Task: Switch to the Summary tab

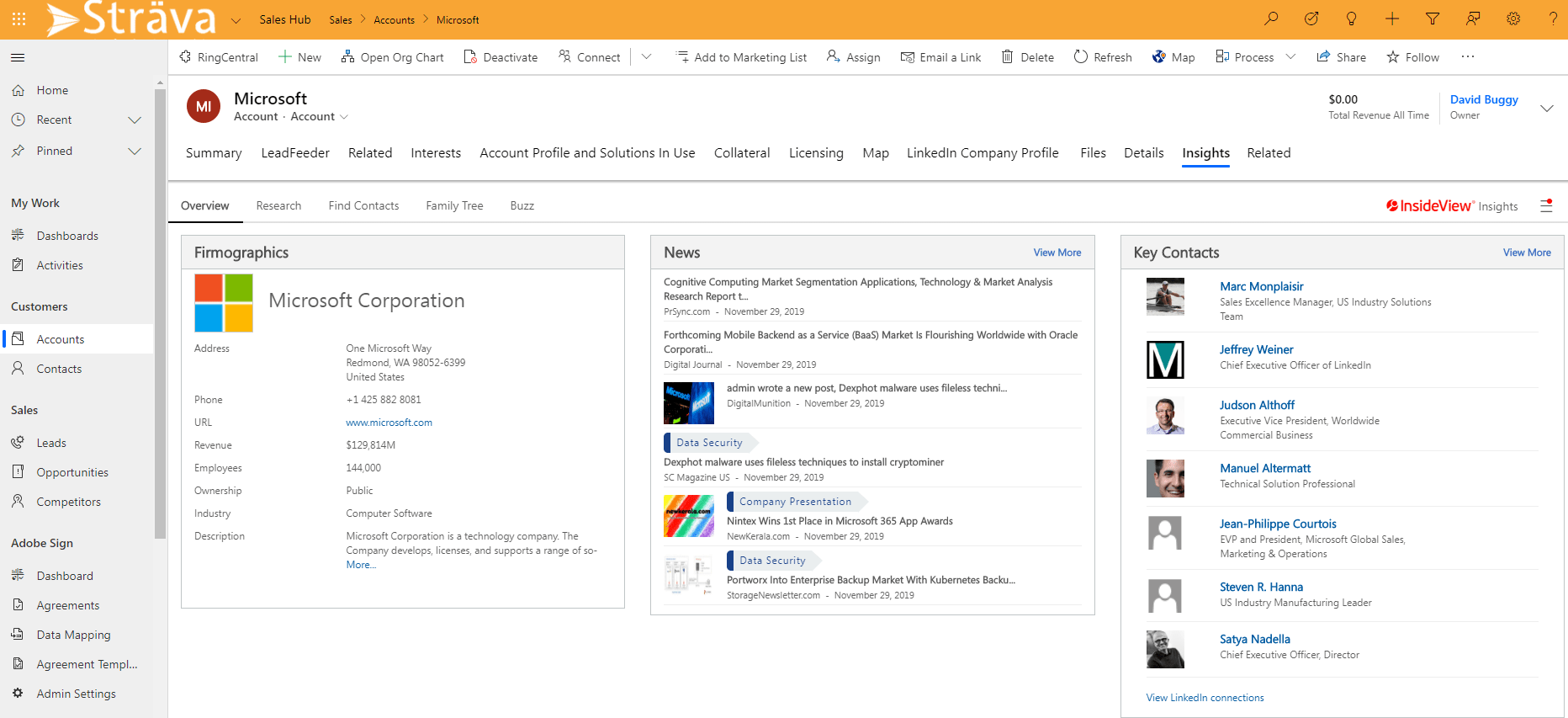Action: [x=214, y=153]
